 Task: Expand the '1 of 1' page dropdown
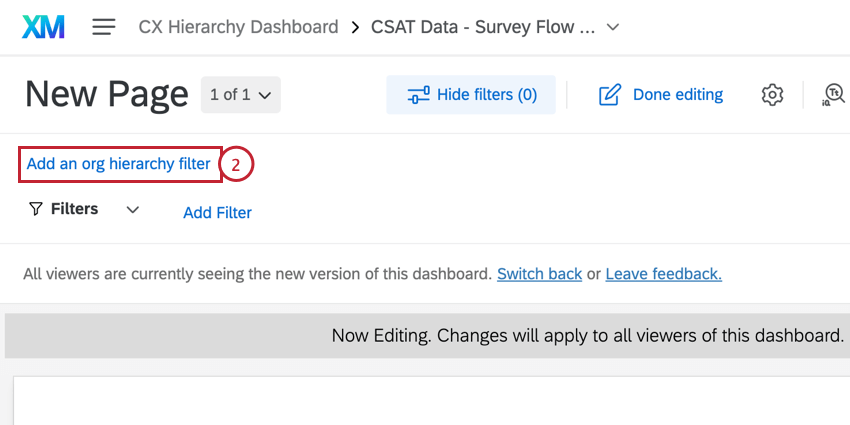pyautogui.click(x=240, y=95)
